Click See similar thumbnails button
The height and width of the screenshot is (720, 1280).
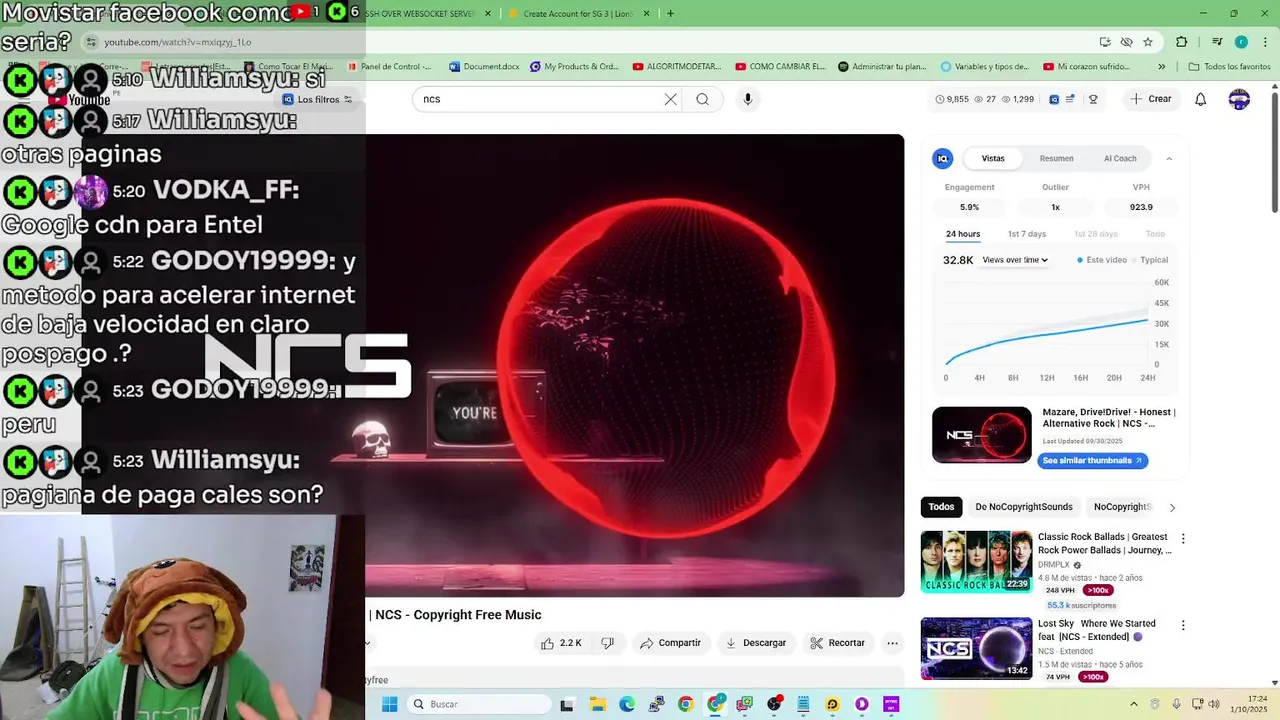click(x=1092, y=461)
